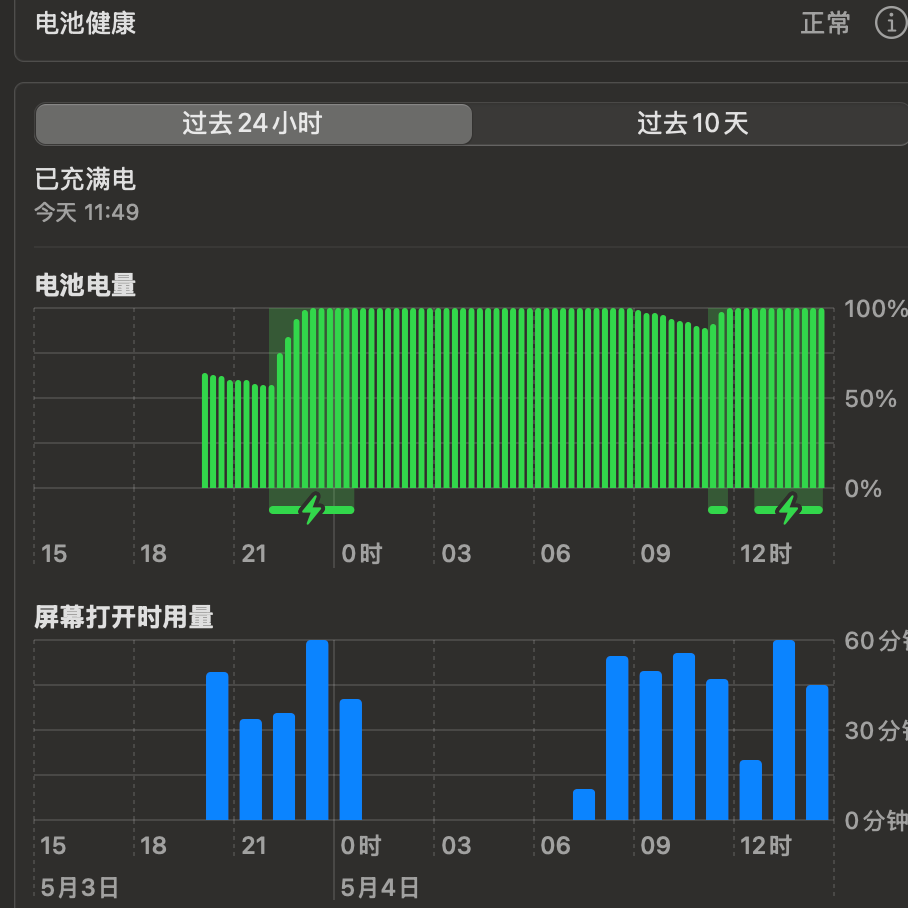Click the 0时 label under battery chart
The image size is (908, 908).
362,554
